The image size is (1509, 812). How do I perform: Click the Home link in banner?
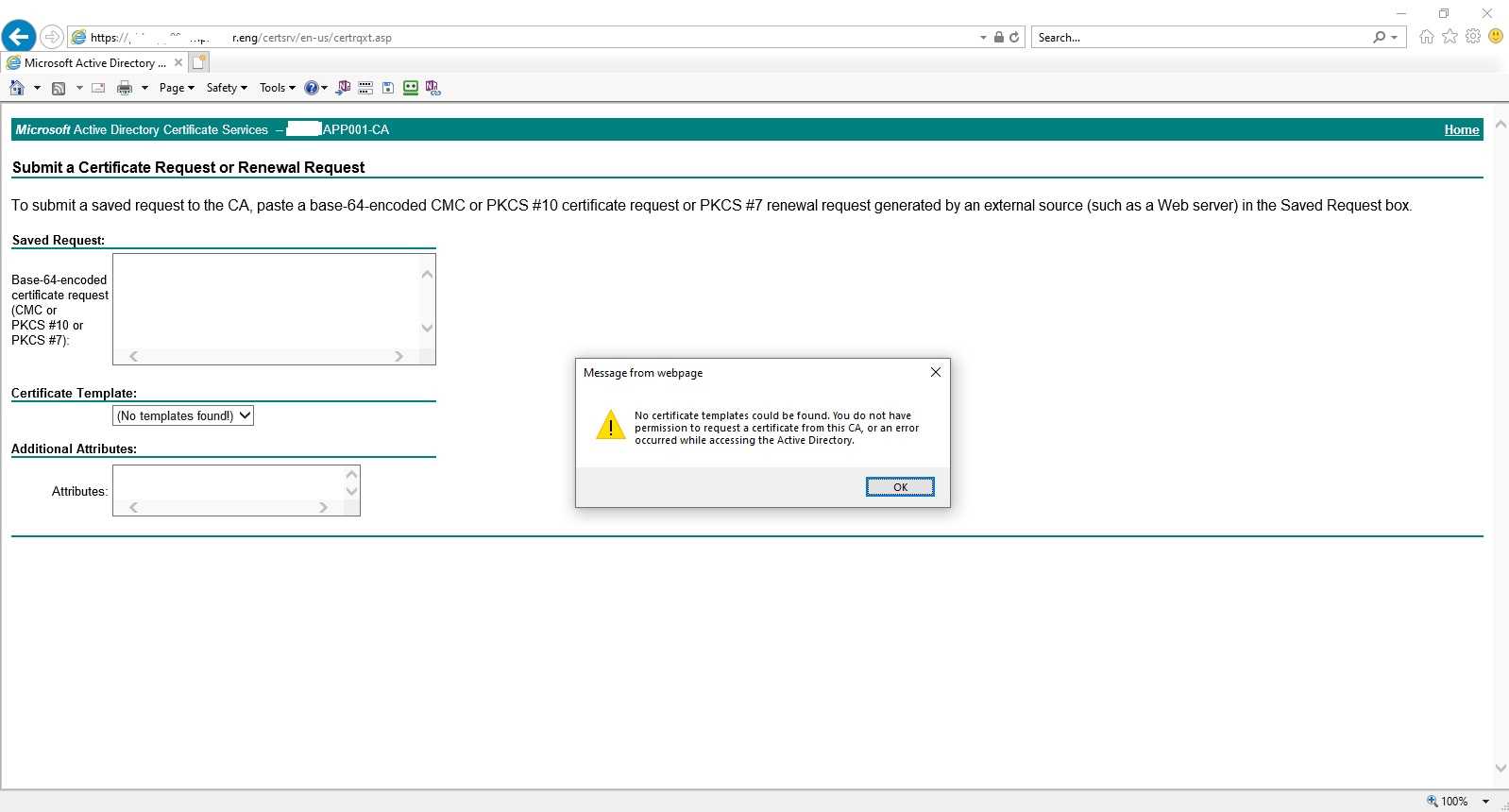click(1462, 130)
